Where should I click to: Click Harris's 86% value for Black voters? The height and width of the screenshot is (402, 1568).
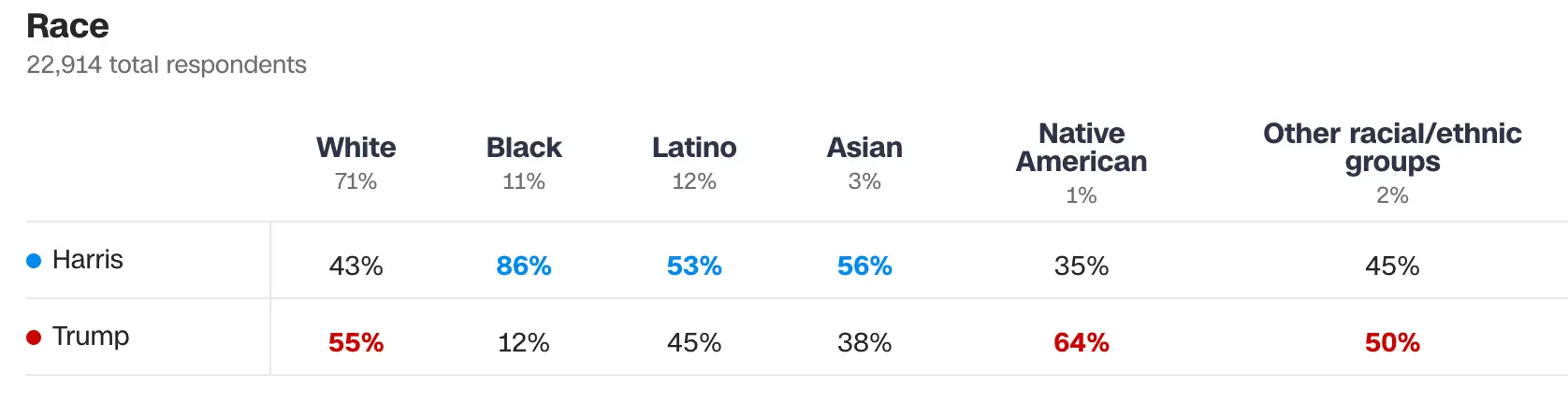pyautogui.click(x=524, y=266)
